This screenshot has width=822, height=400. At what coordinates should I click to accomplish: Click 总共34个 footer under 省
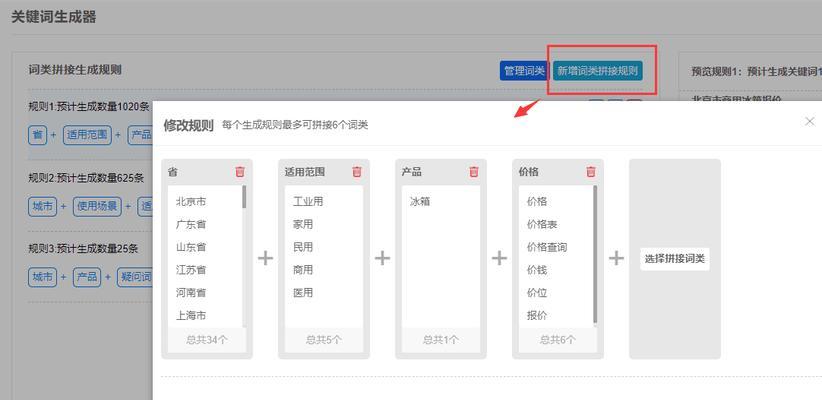[207, 340]
